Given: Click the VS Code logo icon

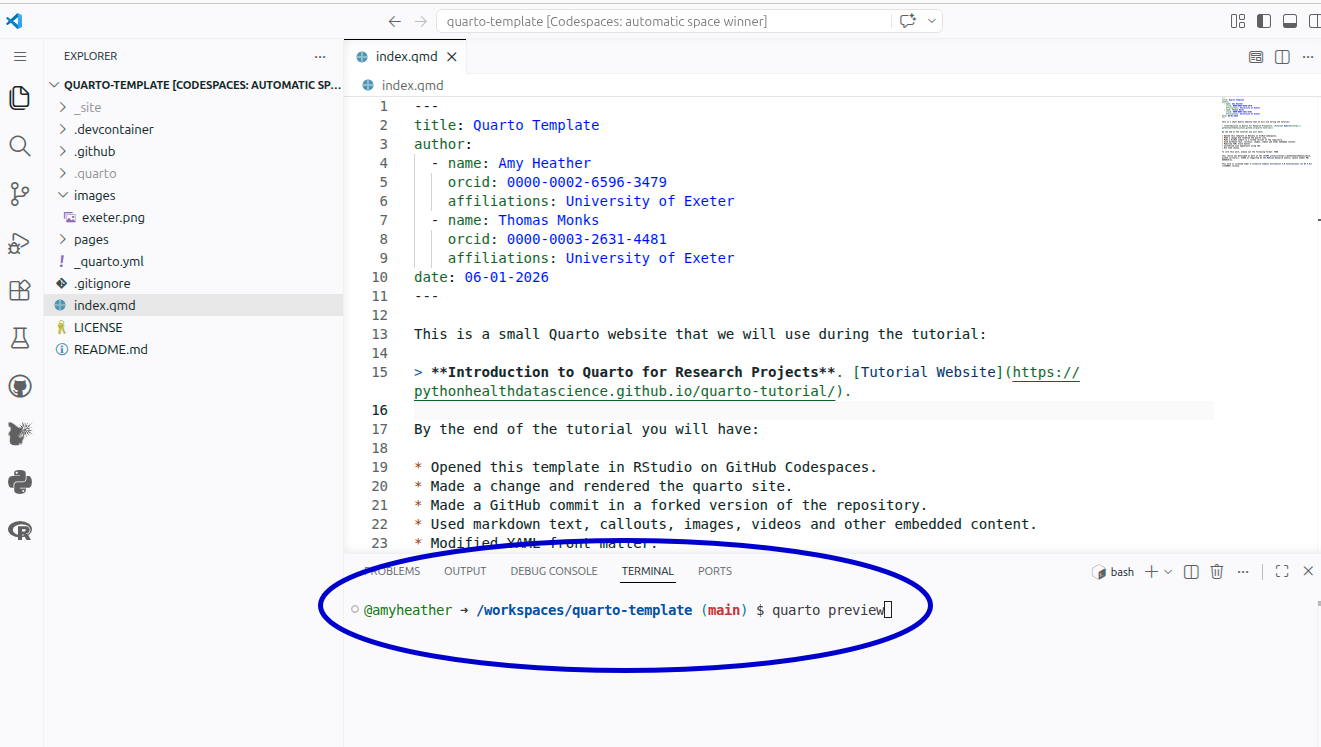Looking at the screenshot, I should [x=14, y=20].
